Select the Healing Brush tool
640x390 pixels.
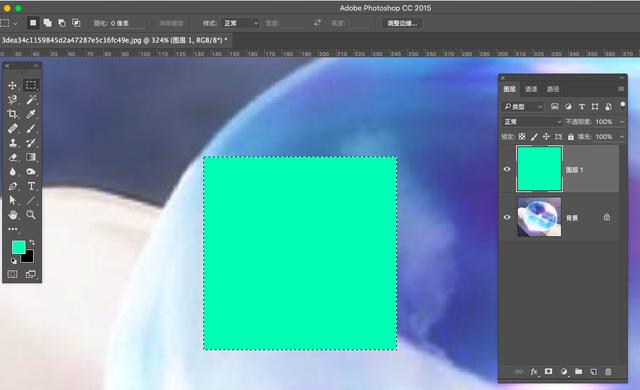pos(12,129)
